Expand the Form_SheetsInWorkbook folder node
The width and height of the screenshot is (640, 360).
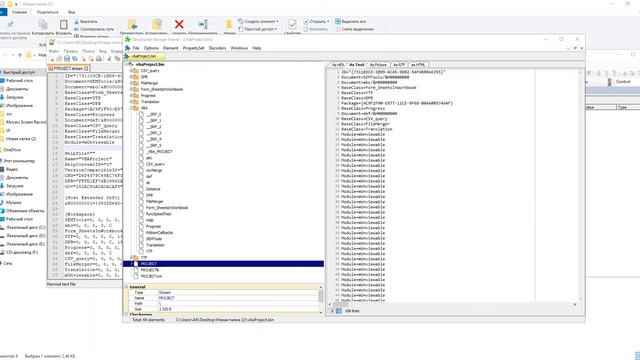pyautogui.click(x=131, y=89)
